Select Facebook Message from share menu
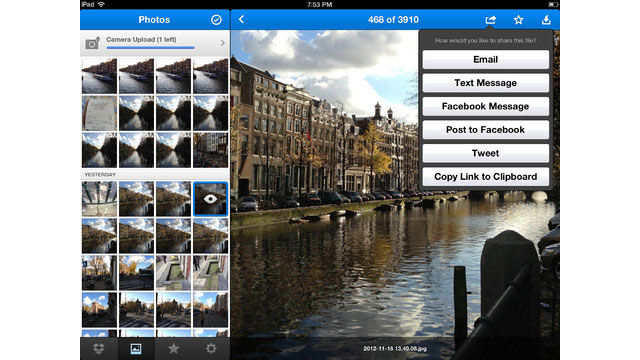The image size is (640, 360). (485, 107)
